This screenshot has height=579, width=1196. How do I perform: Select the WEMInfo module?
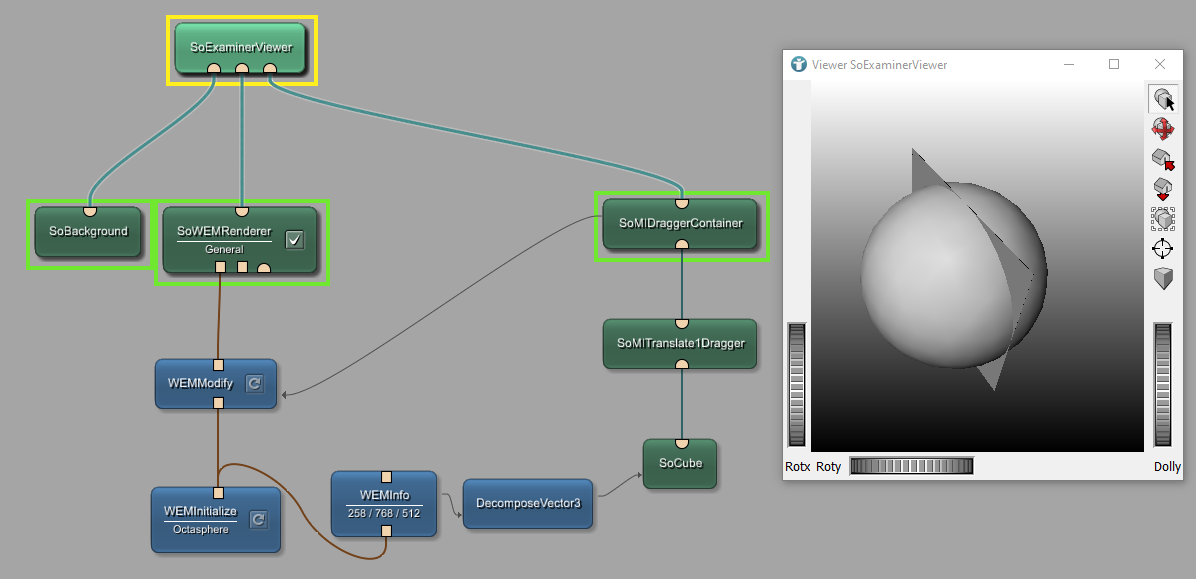384,500
